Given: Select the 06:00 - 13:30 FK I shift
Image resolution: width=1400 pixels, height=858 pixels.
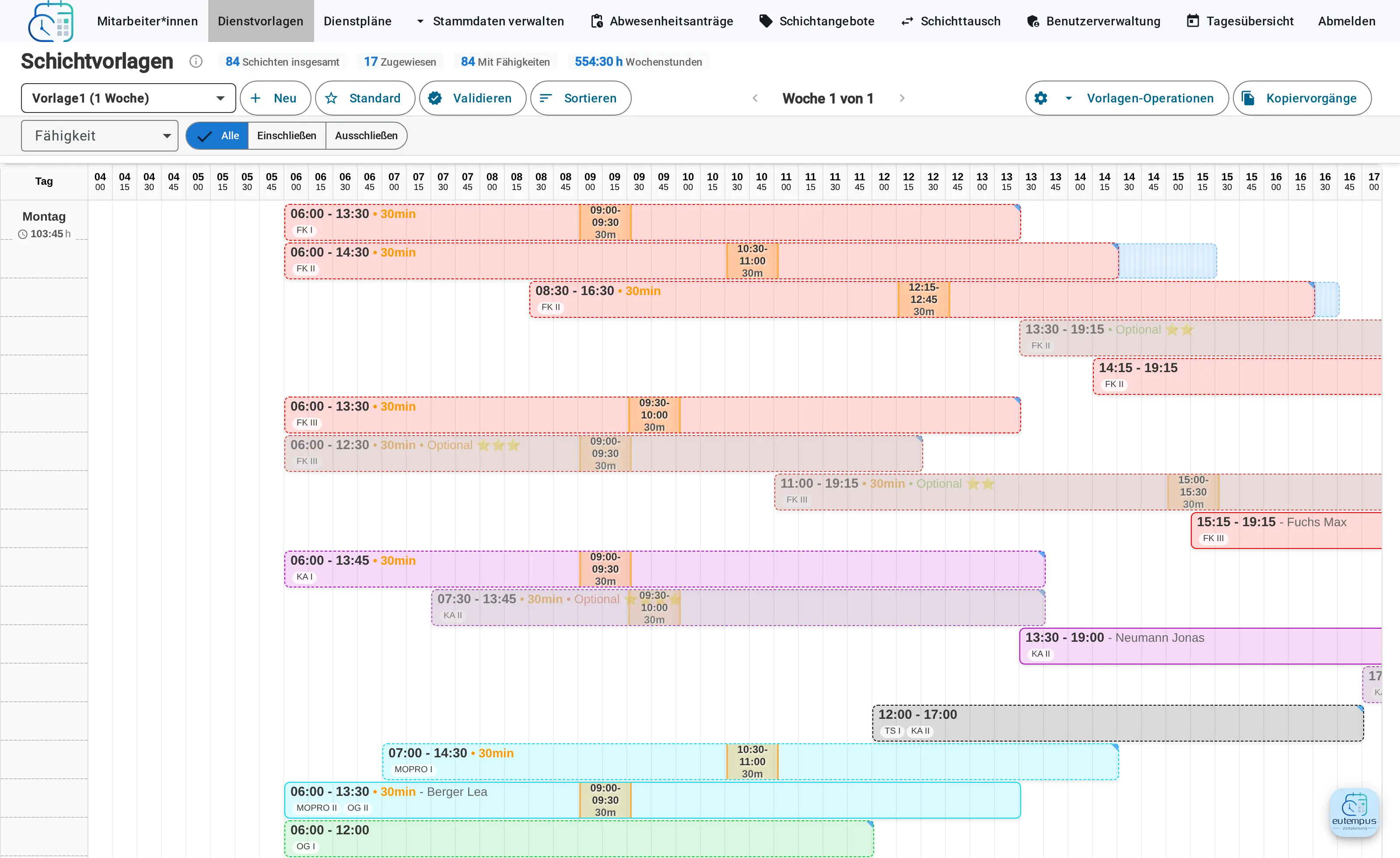Looking at the screenshot, I should click(x=652, y=222).
